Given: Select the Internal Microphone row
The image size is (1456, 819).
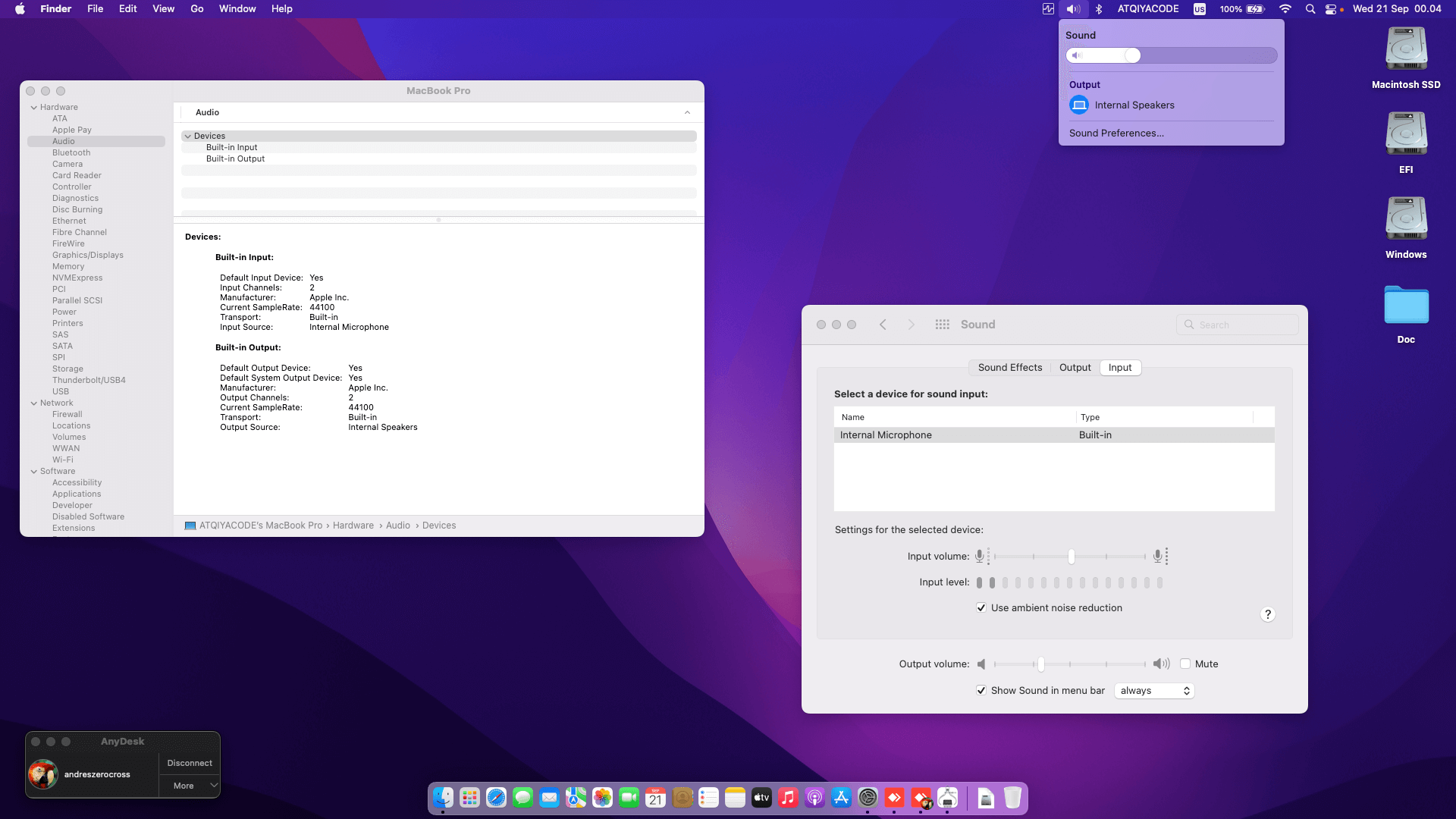Looking at the screenshot, I should (1054, 435).
